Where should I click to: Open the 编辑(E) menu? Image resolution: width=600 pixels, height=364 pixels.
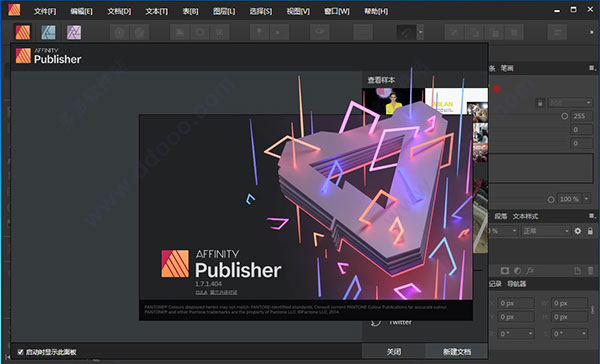tap(81, 11)
